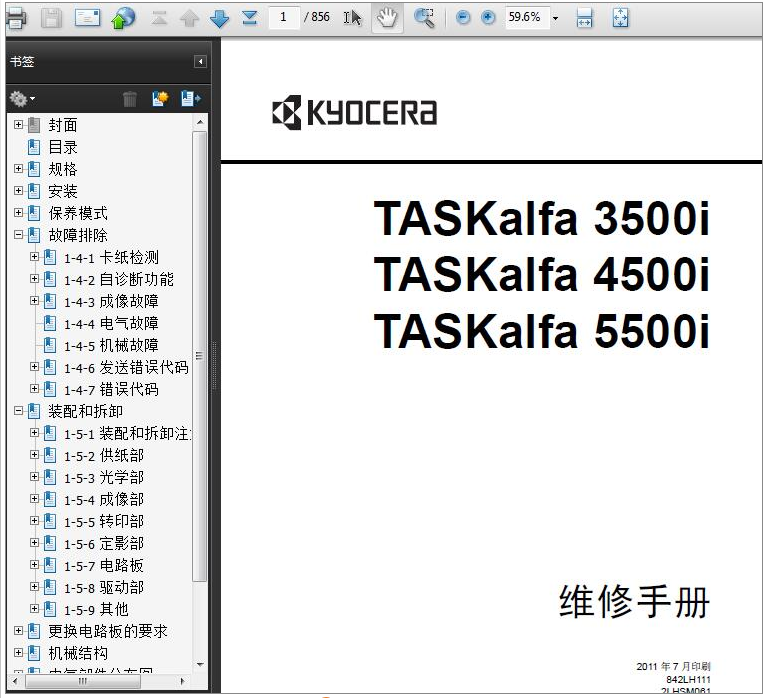Jump to last page arrow icon

click(x=250, y=18)
